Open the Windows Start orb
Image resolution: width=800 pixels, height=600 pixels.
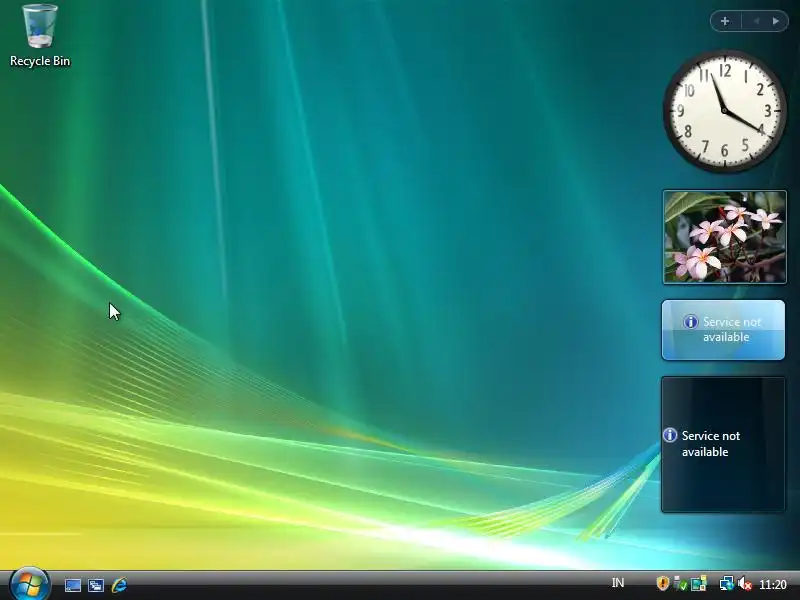tap(30, 585)
